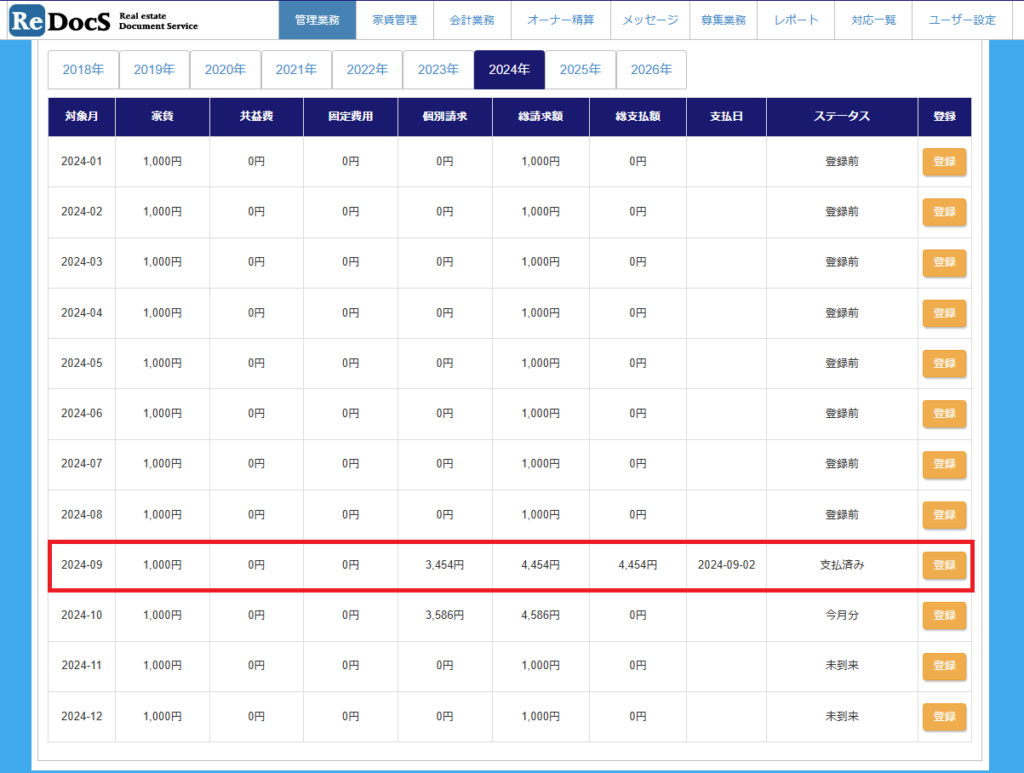
Task: Click the 2024-01 month cell
Action: click(x=82, y=161)
